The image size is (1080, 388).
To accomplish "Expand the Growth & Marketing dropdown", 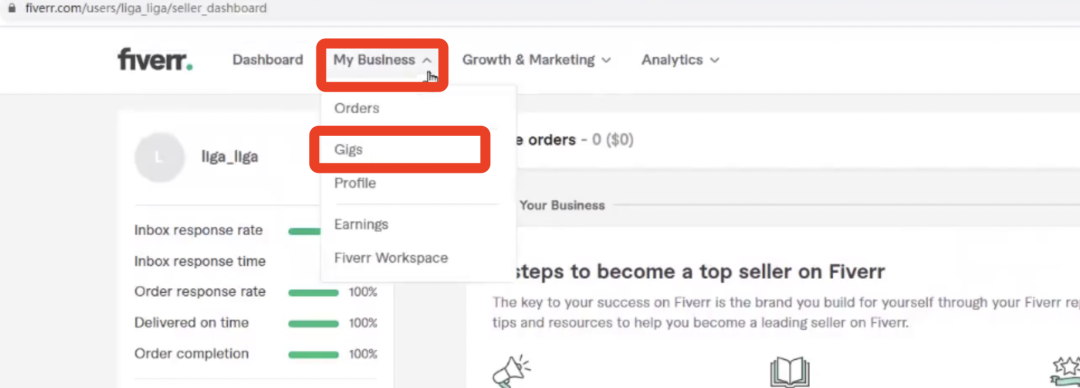I will pos(537,60).
